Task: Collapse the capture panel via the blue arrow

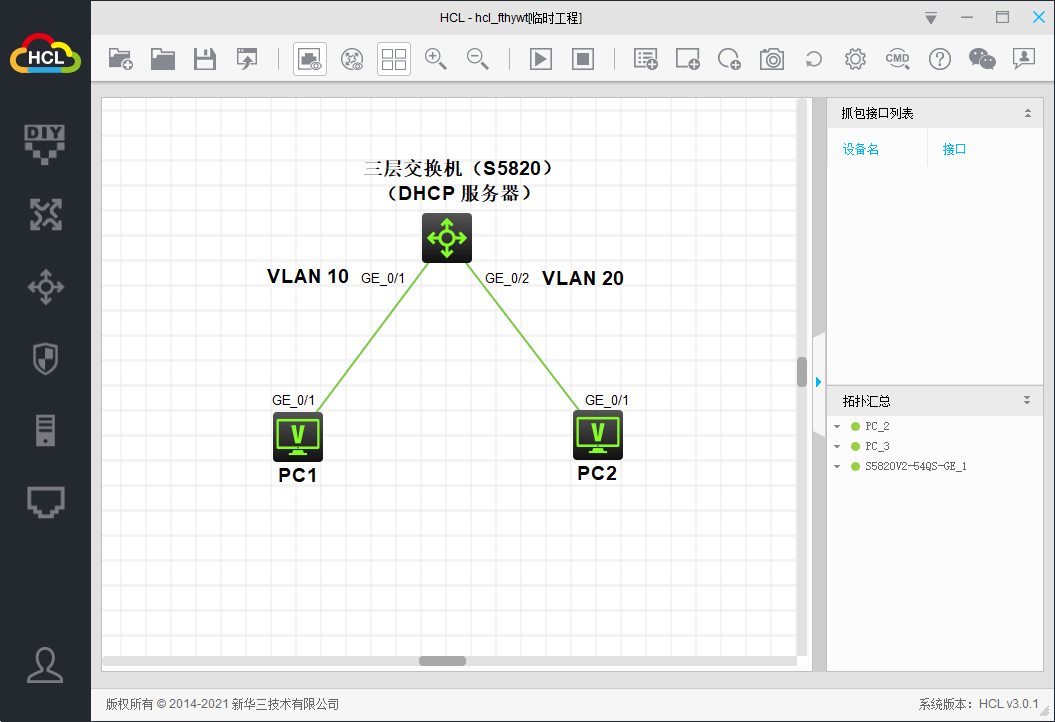Action: pos(818,381)
